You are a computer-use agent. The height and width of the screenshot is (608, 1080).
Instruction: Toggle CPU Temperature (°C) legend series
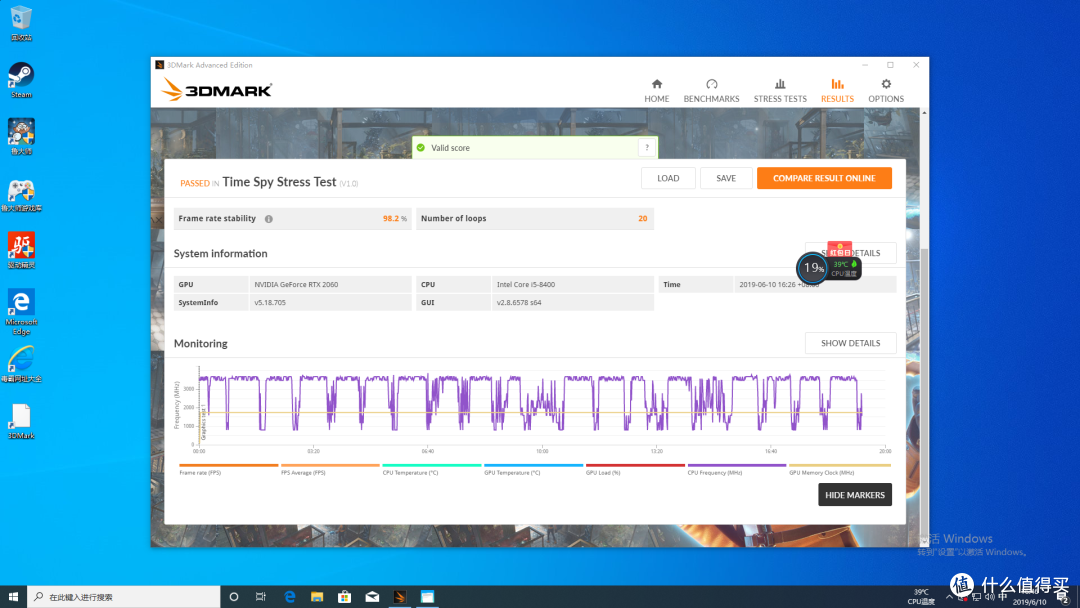pyautogui.click(x=432, y=469)
